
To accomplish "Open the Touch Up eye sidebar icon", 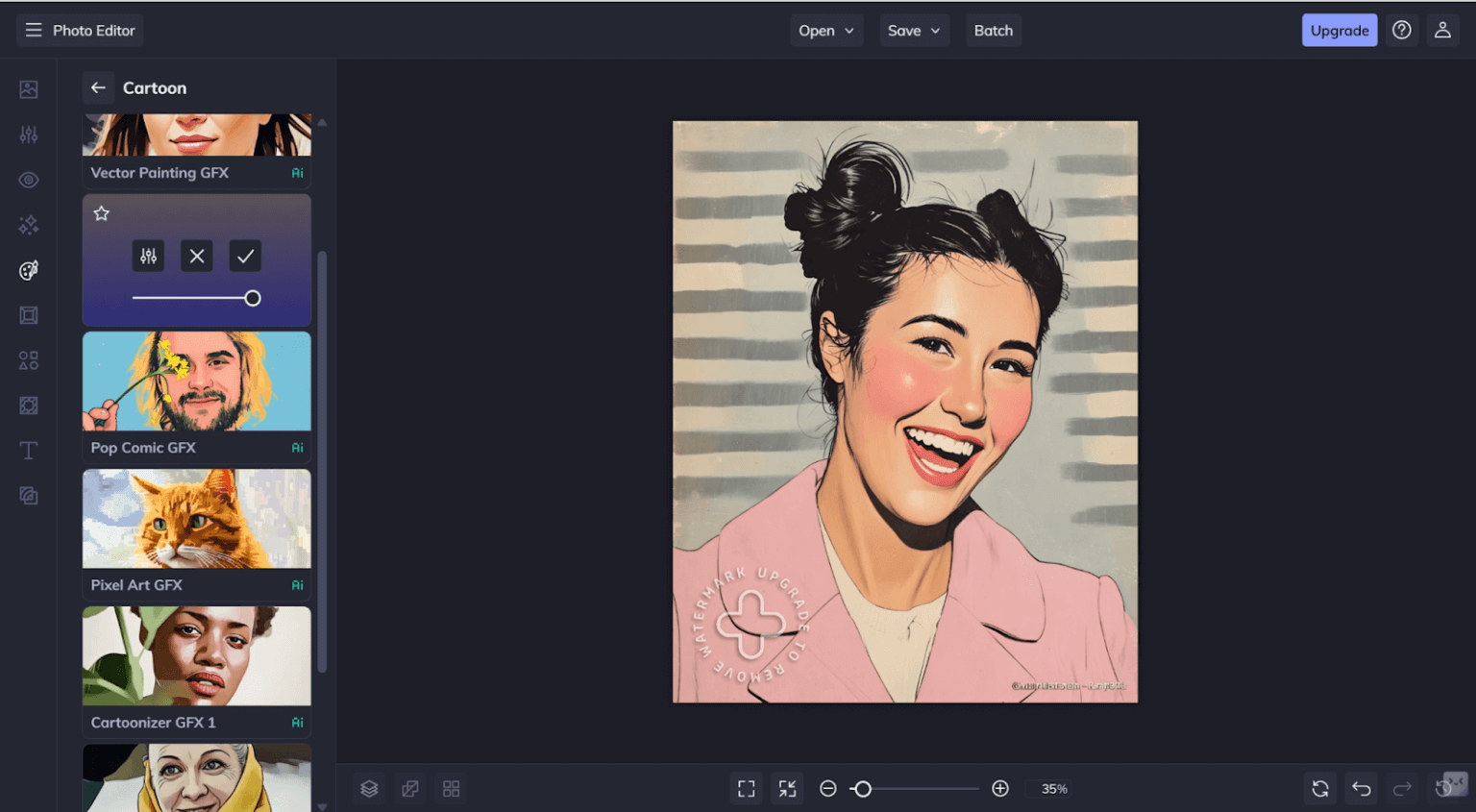I will tap(29, 180).
